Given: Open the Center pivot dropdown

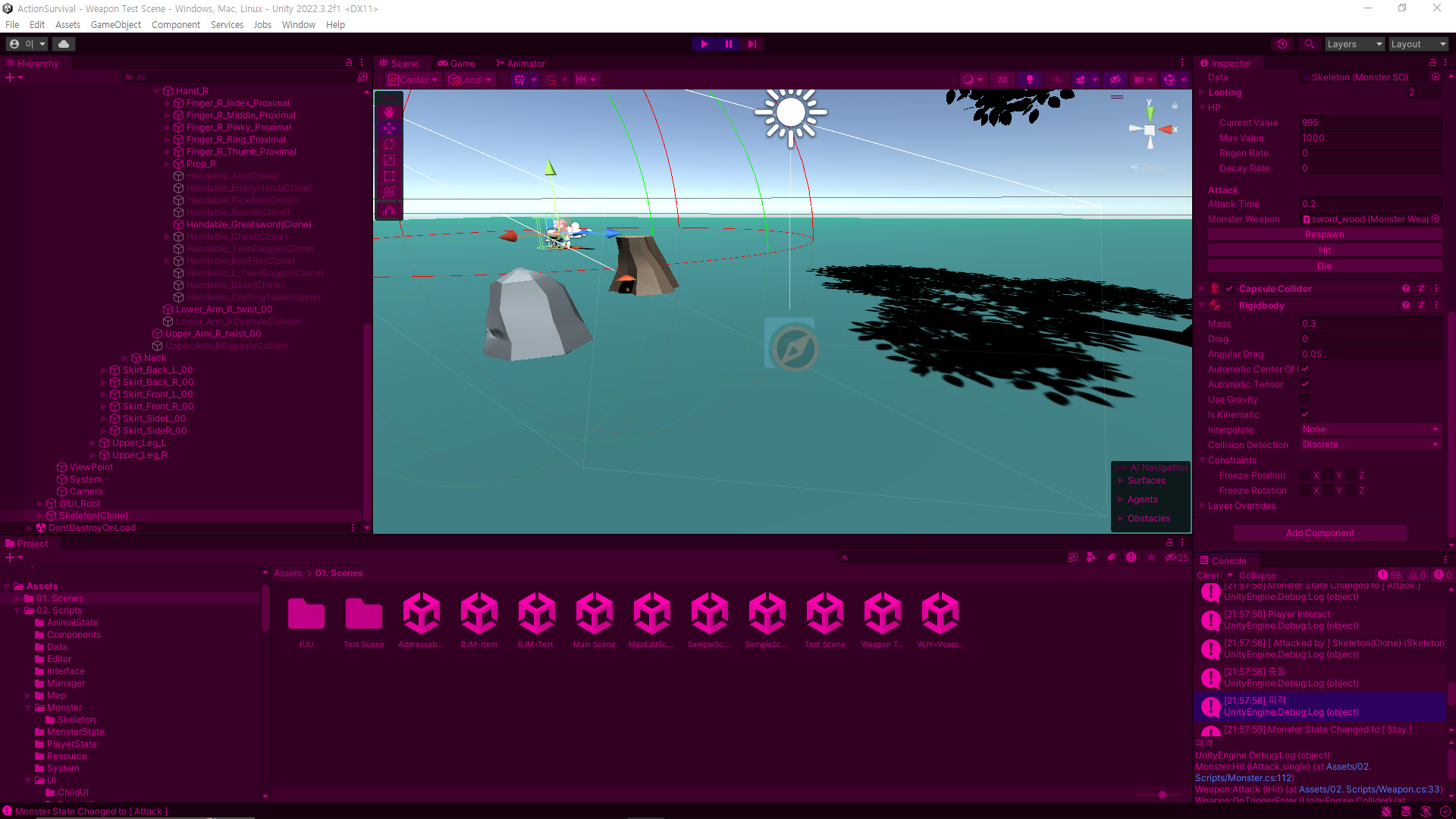Looking at the screenshot, I should tap(413, 80).
